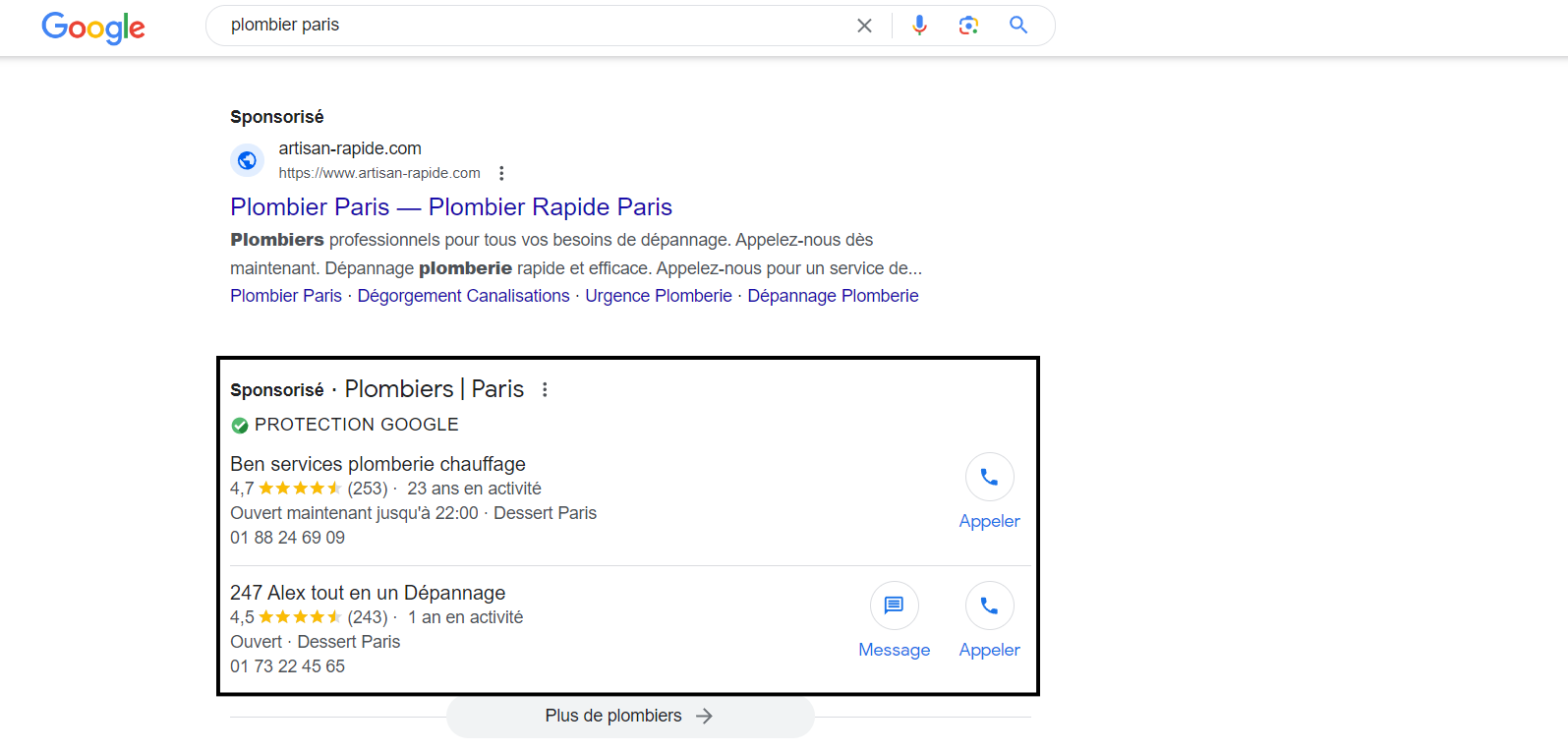Start voice search with microphone icon

coord(919,26)
